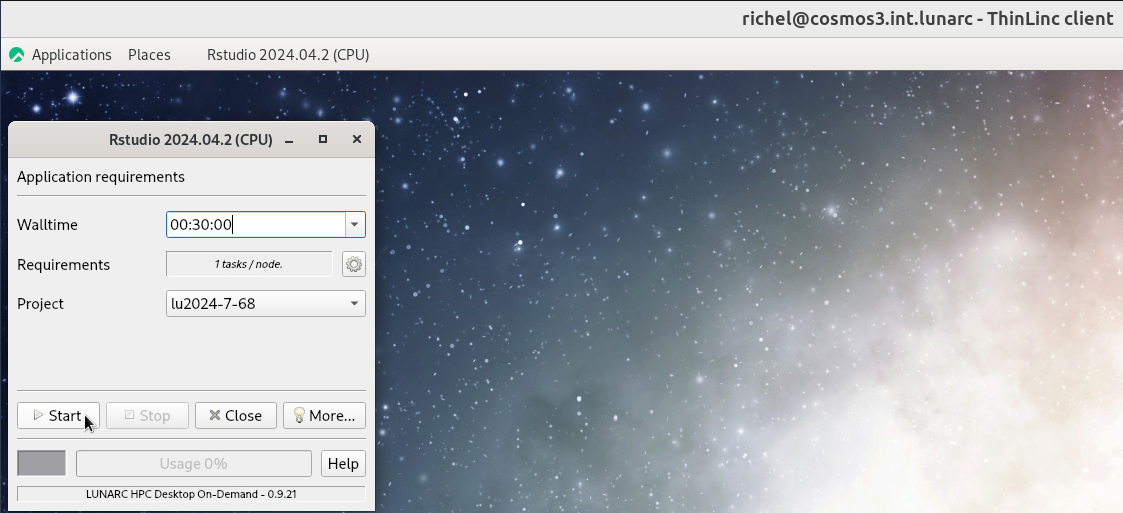
Task: Click the Help button
Action: [x=343, y=463]
